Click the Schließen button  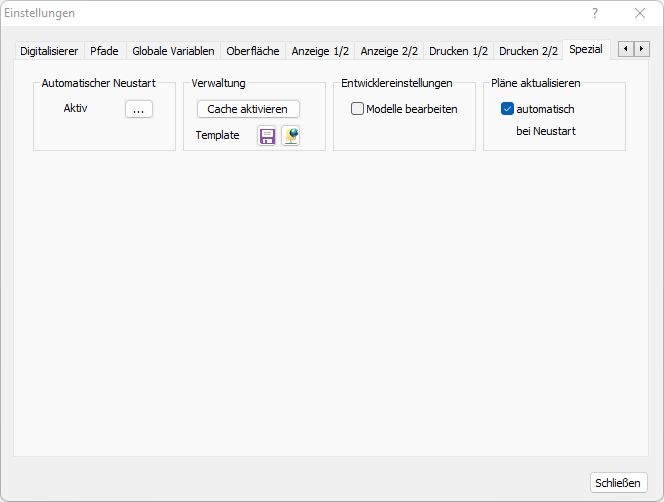pyautogui.click(x=618, y=482)
